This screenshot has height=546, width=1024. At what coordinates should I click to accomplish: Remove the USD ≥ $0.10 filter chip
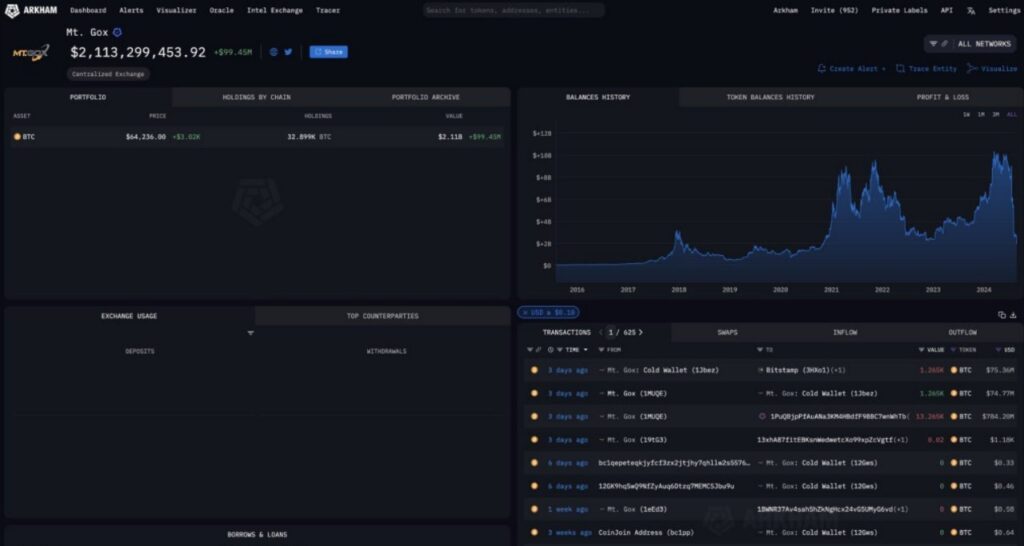526,313
